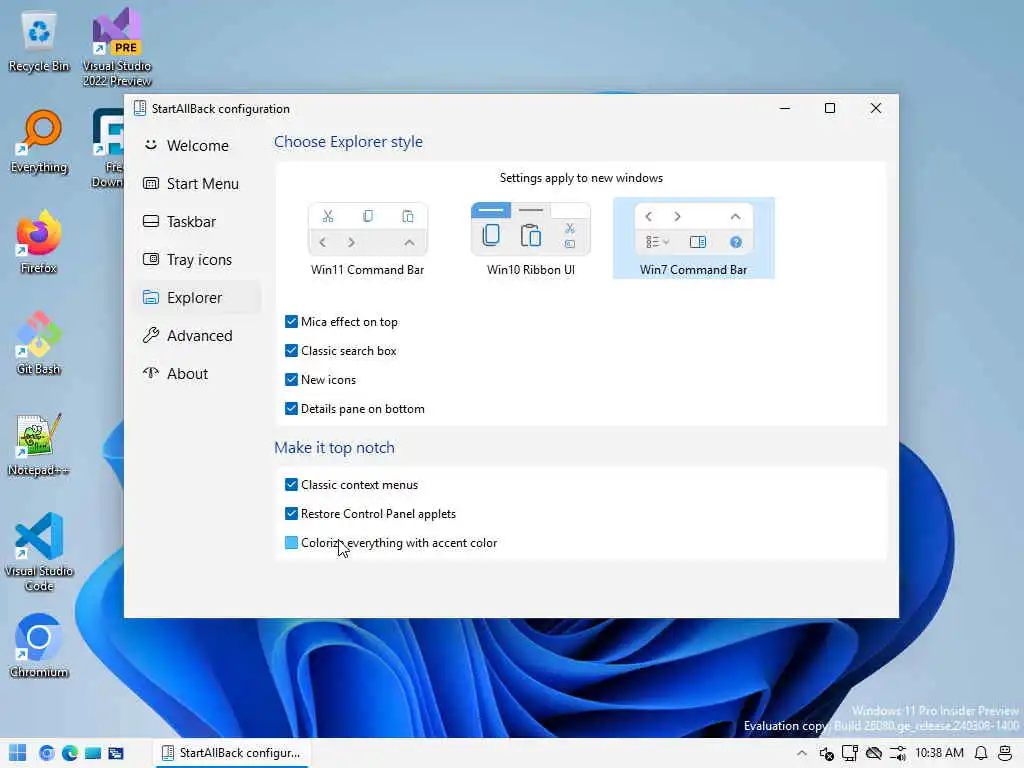The image size is (1024, 768).
Task: Choose the Win10 Ribbon UI style
Action: (530, 239)
